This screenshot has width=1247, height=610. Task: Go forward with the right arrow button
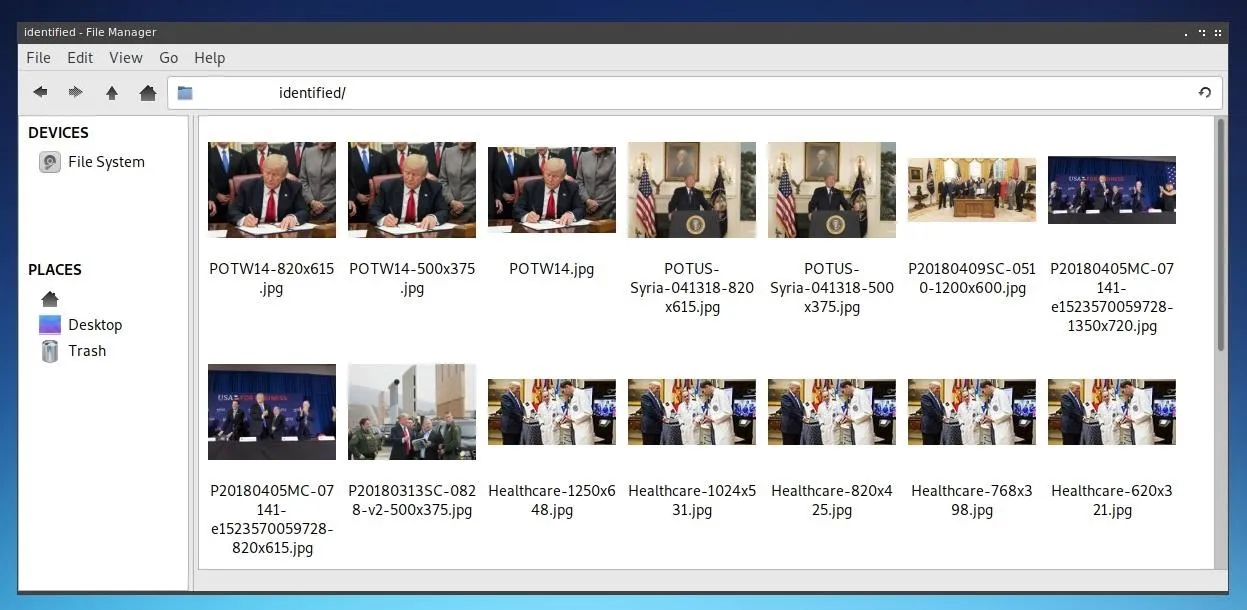[x=75, y=92]
